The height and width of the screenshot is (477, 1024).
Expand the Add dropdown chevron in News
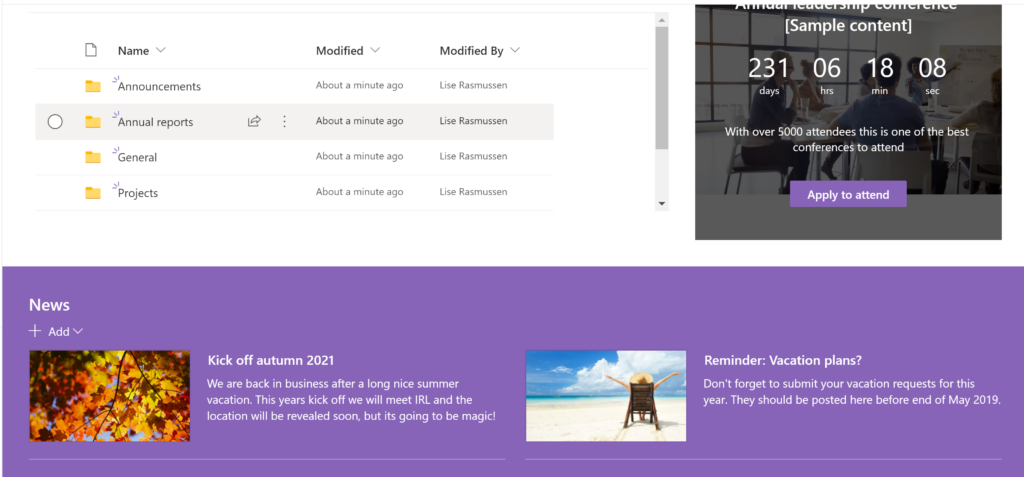78,331
